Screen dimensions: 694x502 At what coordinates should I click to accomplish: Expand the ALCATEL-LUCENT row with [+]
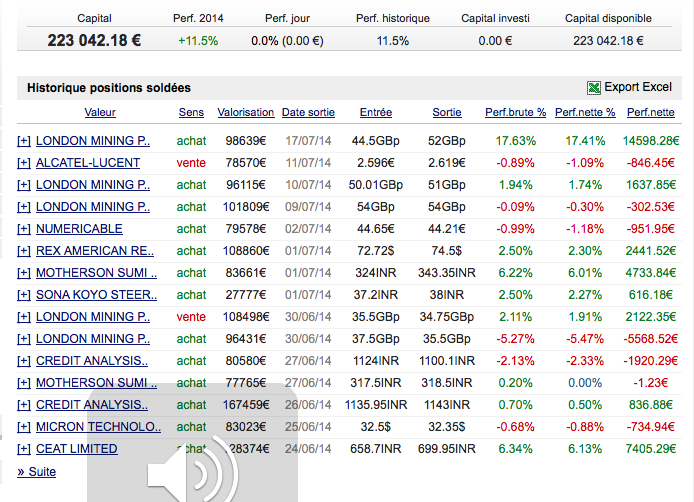tap(24, 163)
